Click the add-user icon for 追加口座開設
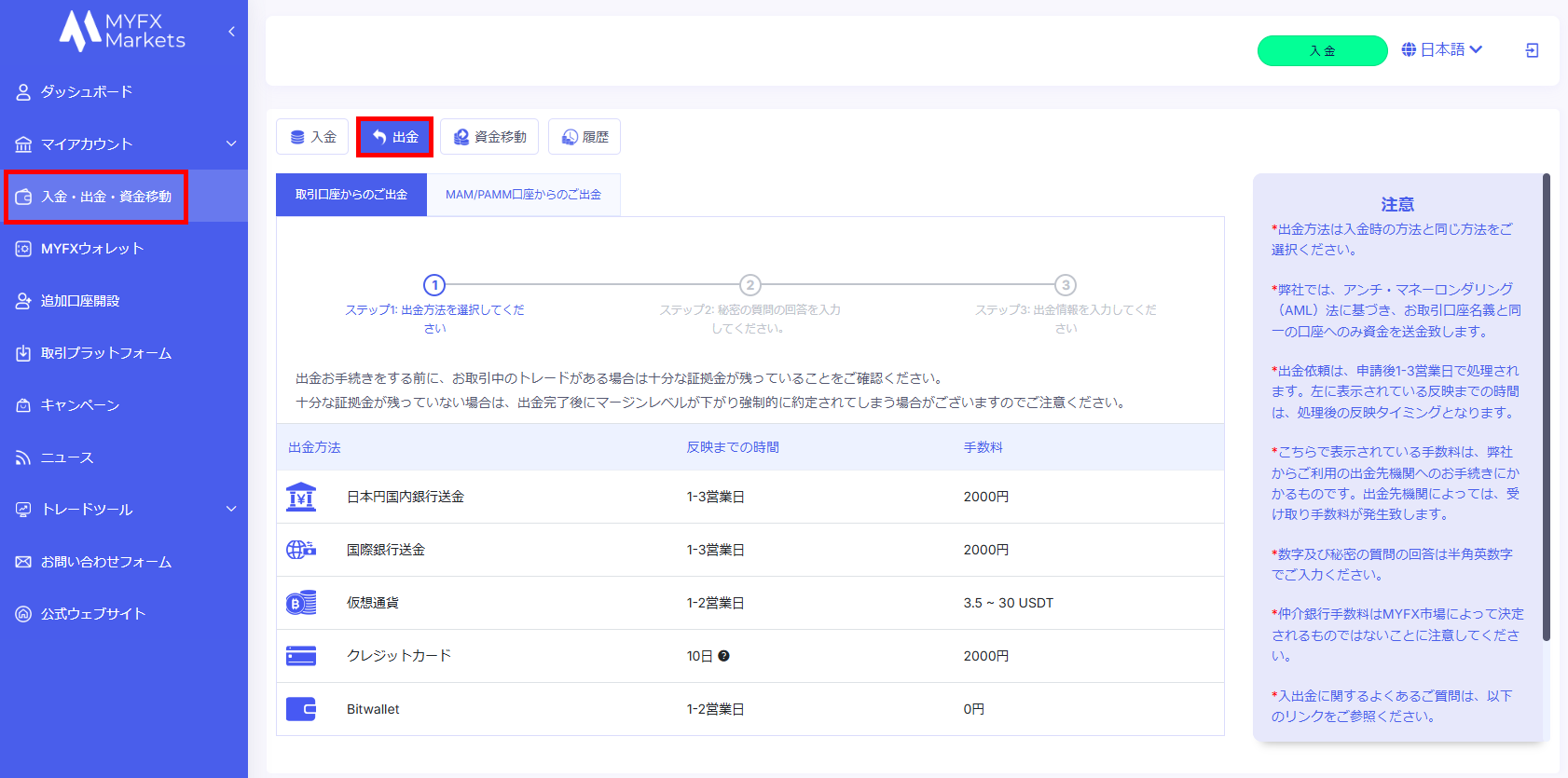This screenshot has height=778, width=1568. coord(23,301)
